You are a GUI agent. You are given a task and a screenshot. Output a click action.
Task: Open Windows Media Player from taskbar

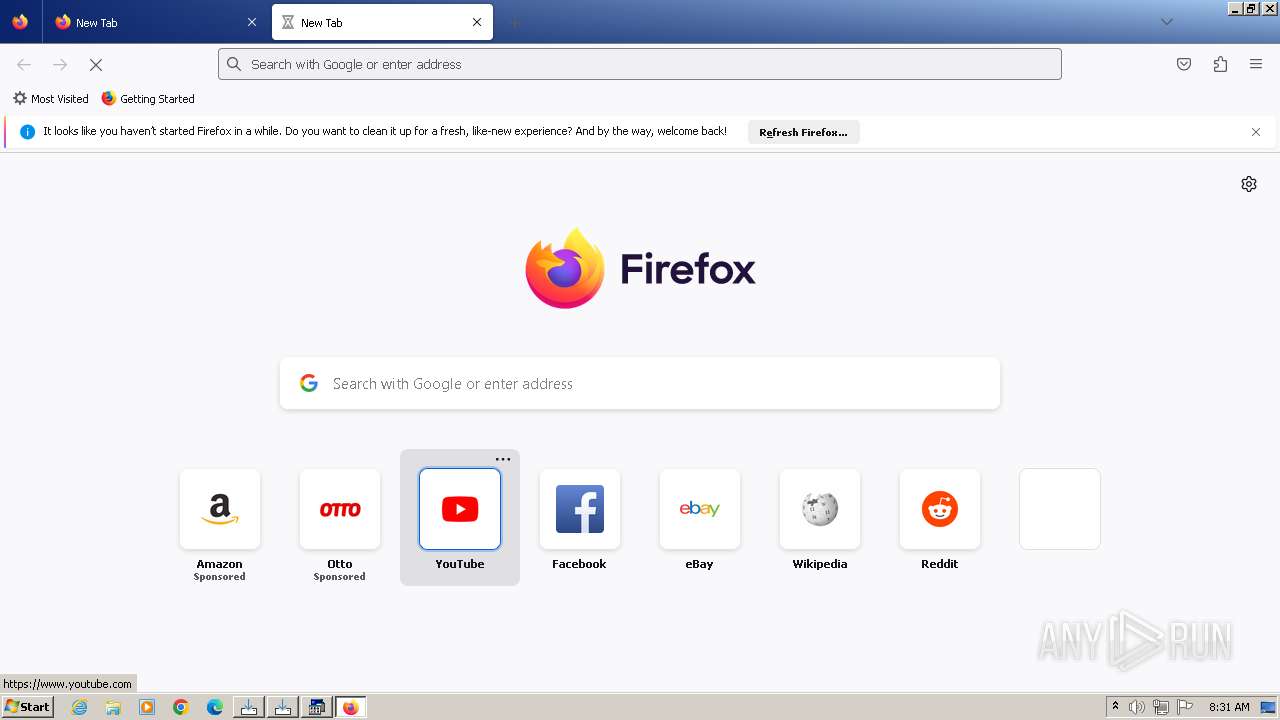147,707
